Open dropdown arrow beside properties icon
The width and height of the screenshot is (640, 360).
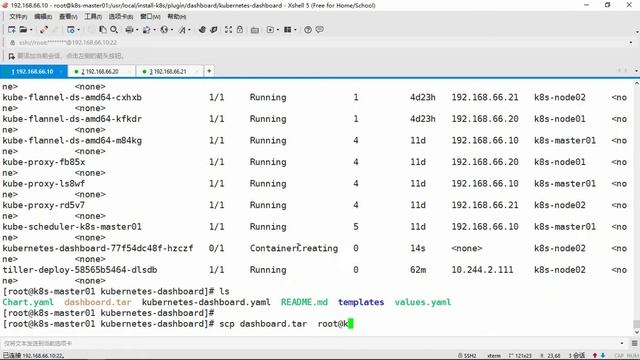[x=78, y=30]
